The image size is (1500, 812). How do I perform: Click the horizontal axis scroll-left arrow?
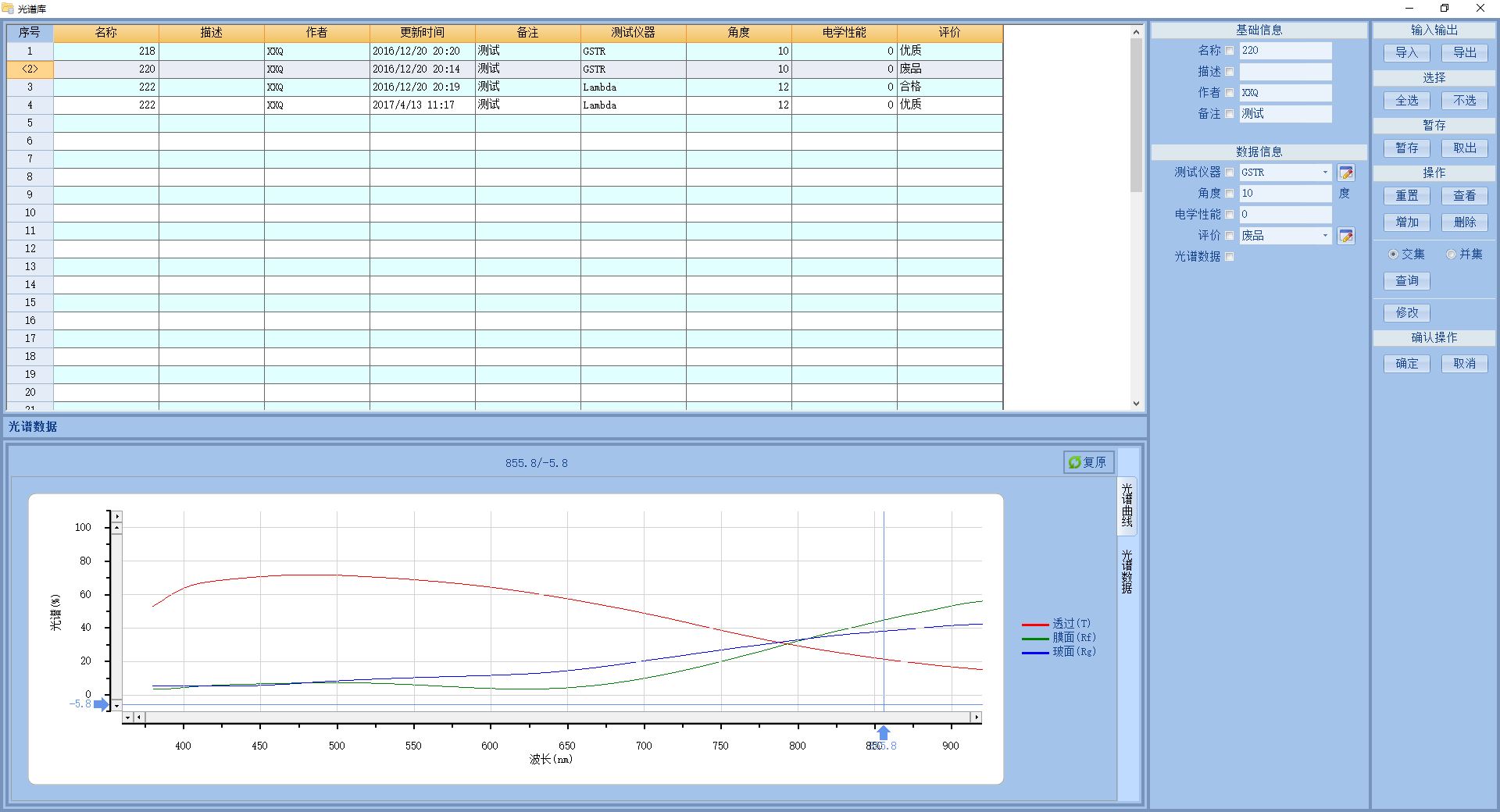tap(139, 717)
